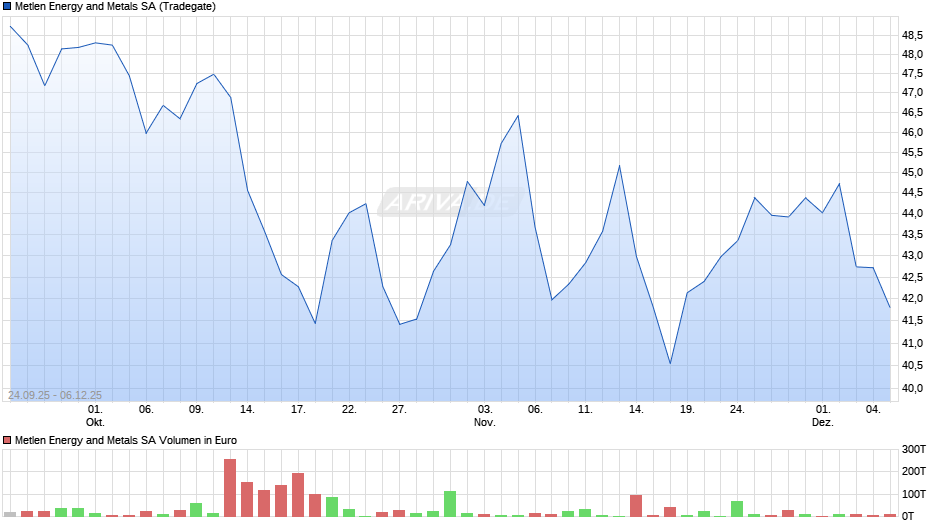Click the red volume bar above the second '14.' label
Viewport: 940px width, 526px height.
636,506
